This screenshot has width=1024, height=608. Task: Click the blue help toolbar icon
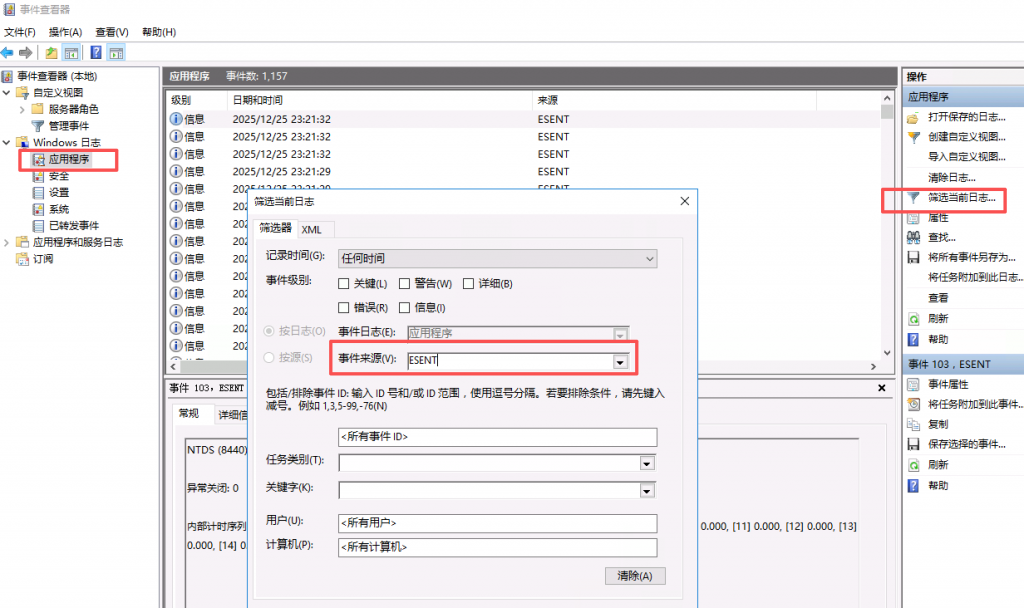[x=96, y=53]
